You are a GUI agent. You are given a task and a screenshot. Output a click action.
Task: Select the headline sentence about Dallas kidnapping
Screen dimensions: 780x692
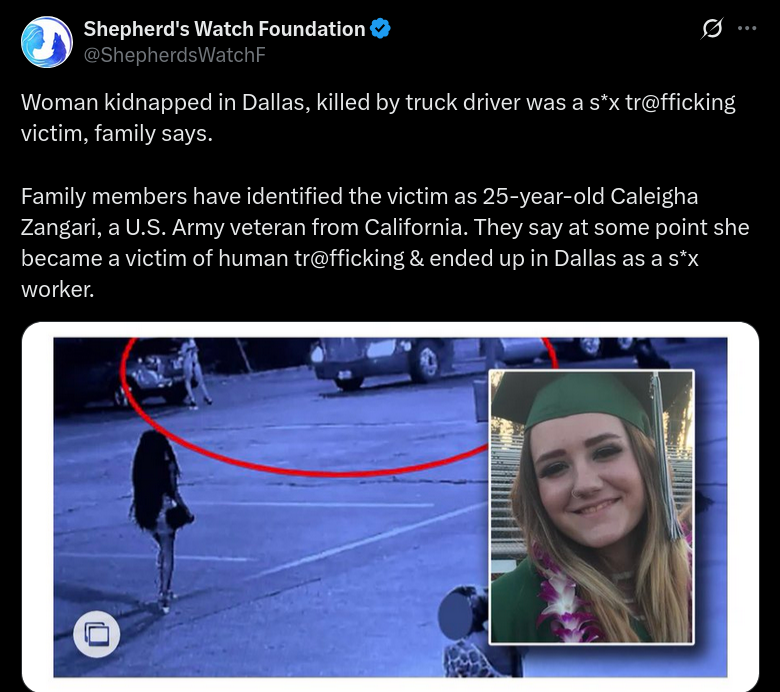[378, 118]
